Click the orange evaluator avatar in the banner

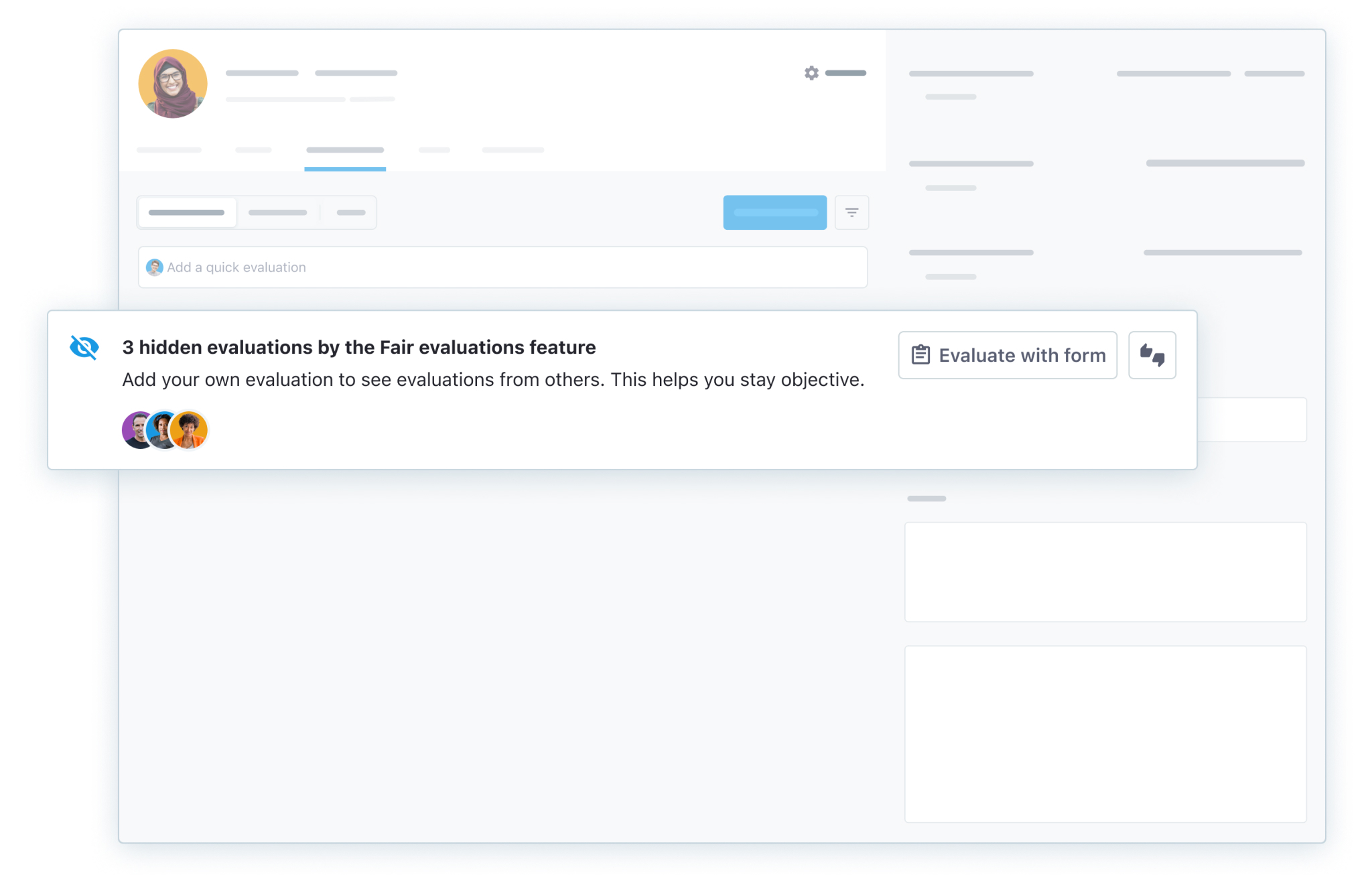[190, 430]
